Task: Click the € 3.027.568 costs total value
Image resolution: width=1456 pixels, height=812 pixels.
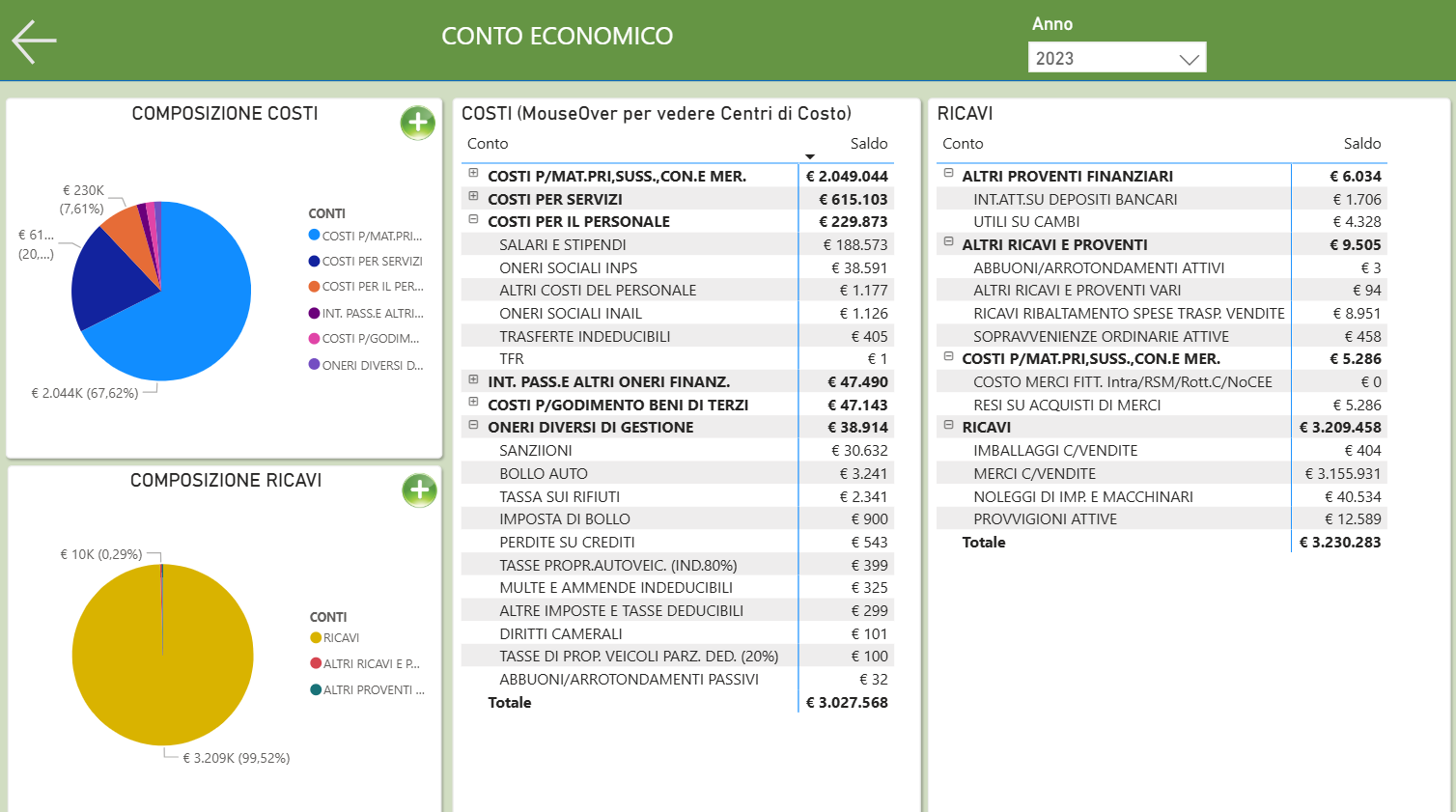Action: click(847, 703)
